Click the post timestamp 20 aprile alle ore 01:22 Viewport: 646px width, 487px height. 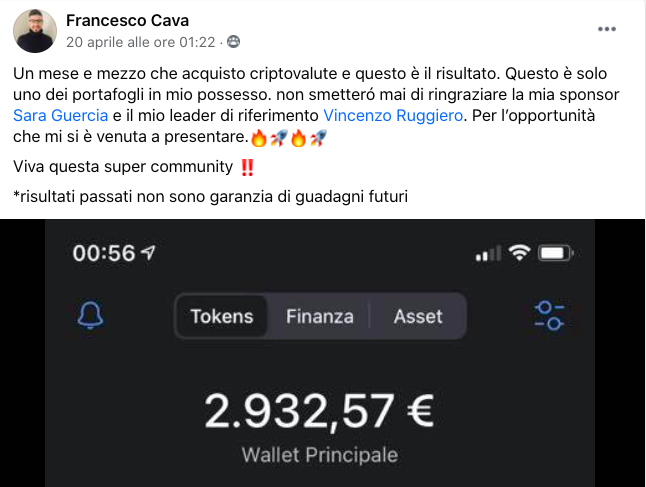point(140,42)
